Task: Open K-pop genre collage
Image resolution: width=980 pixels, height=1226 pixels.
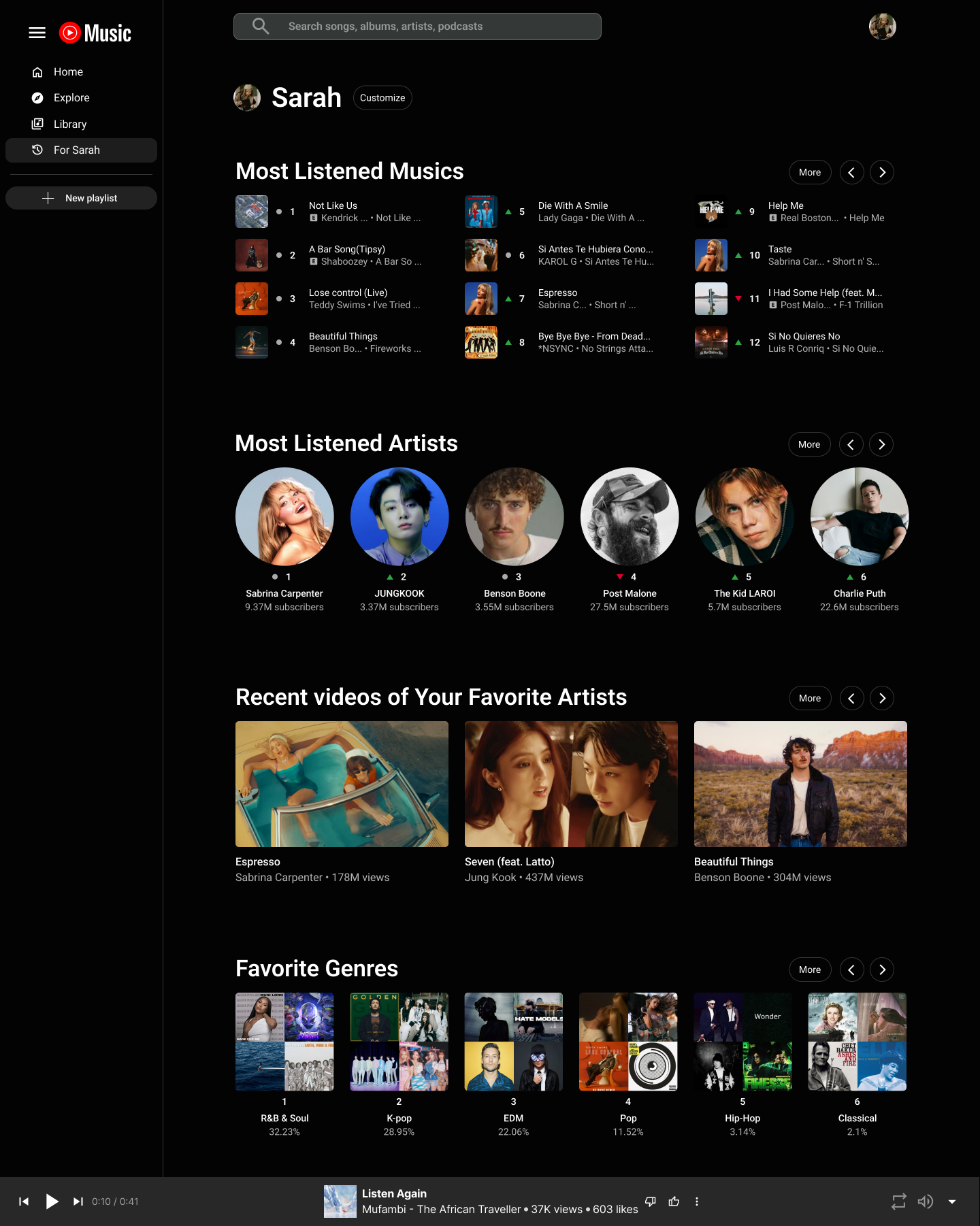Action: pyautogui.click(x=399, y=1042)
